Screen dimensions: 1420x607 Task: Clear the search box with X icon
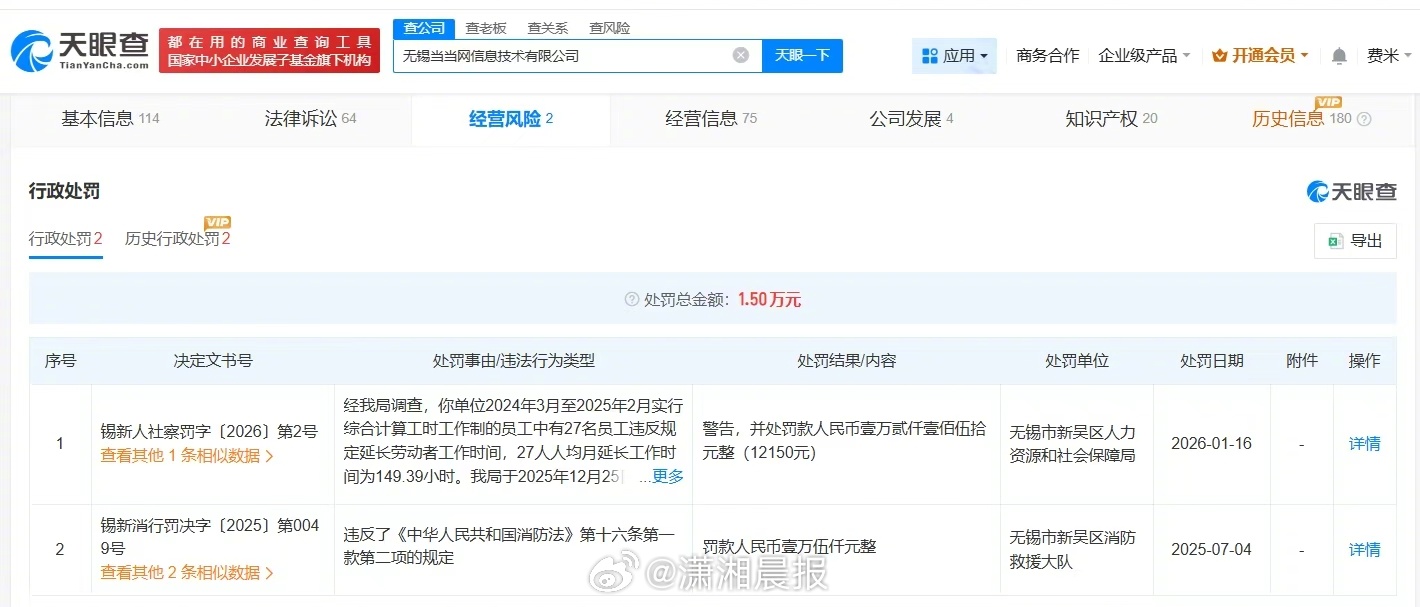pyautogui.click(x=741, y=55)
